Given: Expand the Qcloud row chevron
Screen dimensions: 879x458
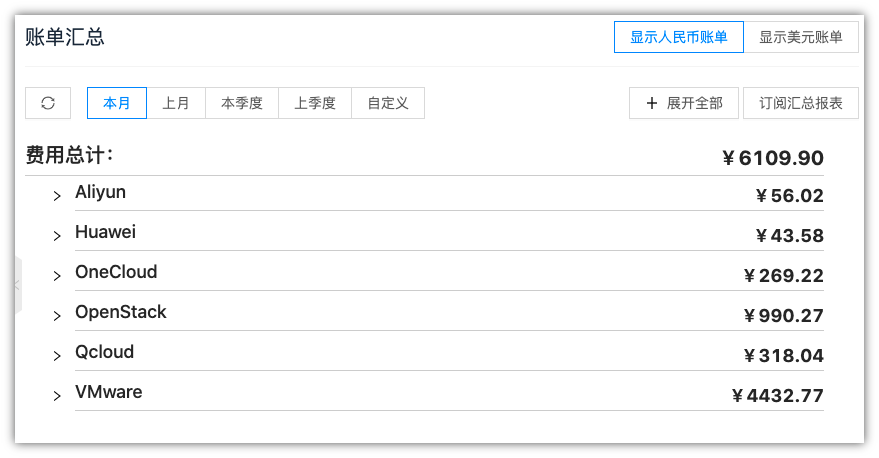Looking at the screenshot, I should click(57, 355).
